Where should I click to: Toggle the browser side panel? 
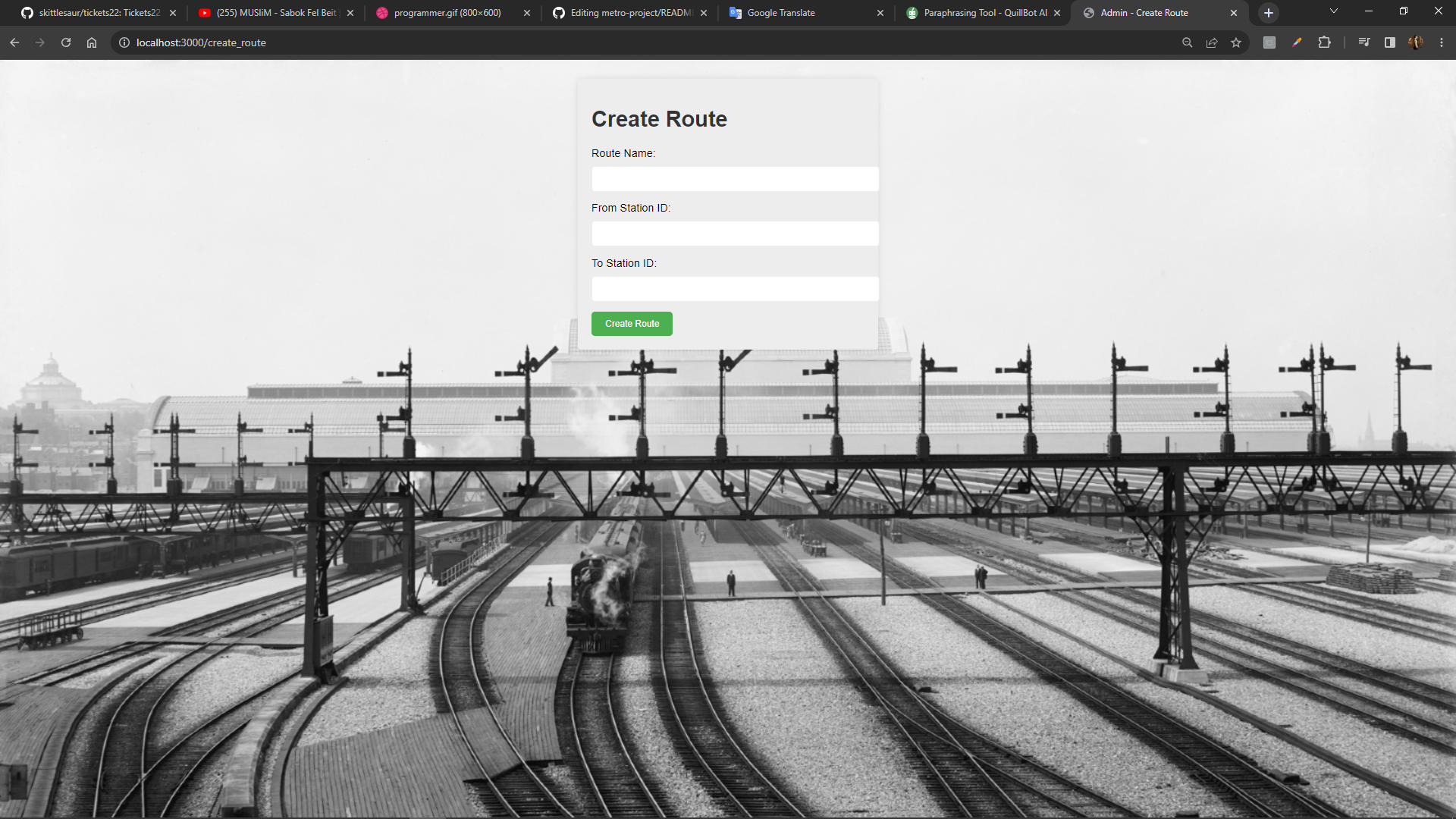[1390, 42]
